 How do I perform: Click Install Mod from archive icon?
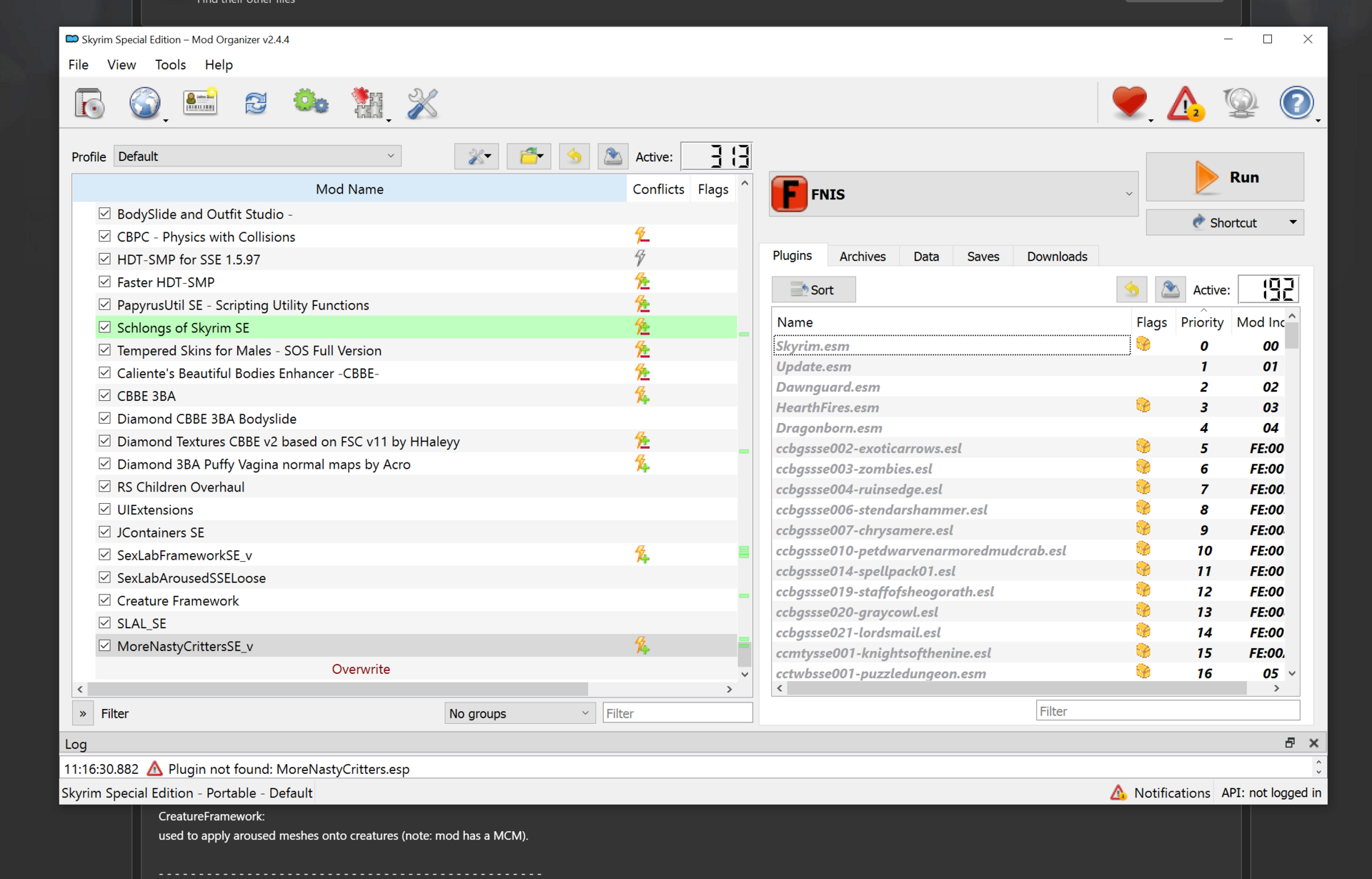click(89, 104)
